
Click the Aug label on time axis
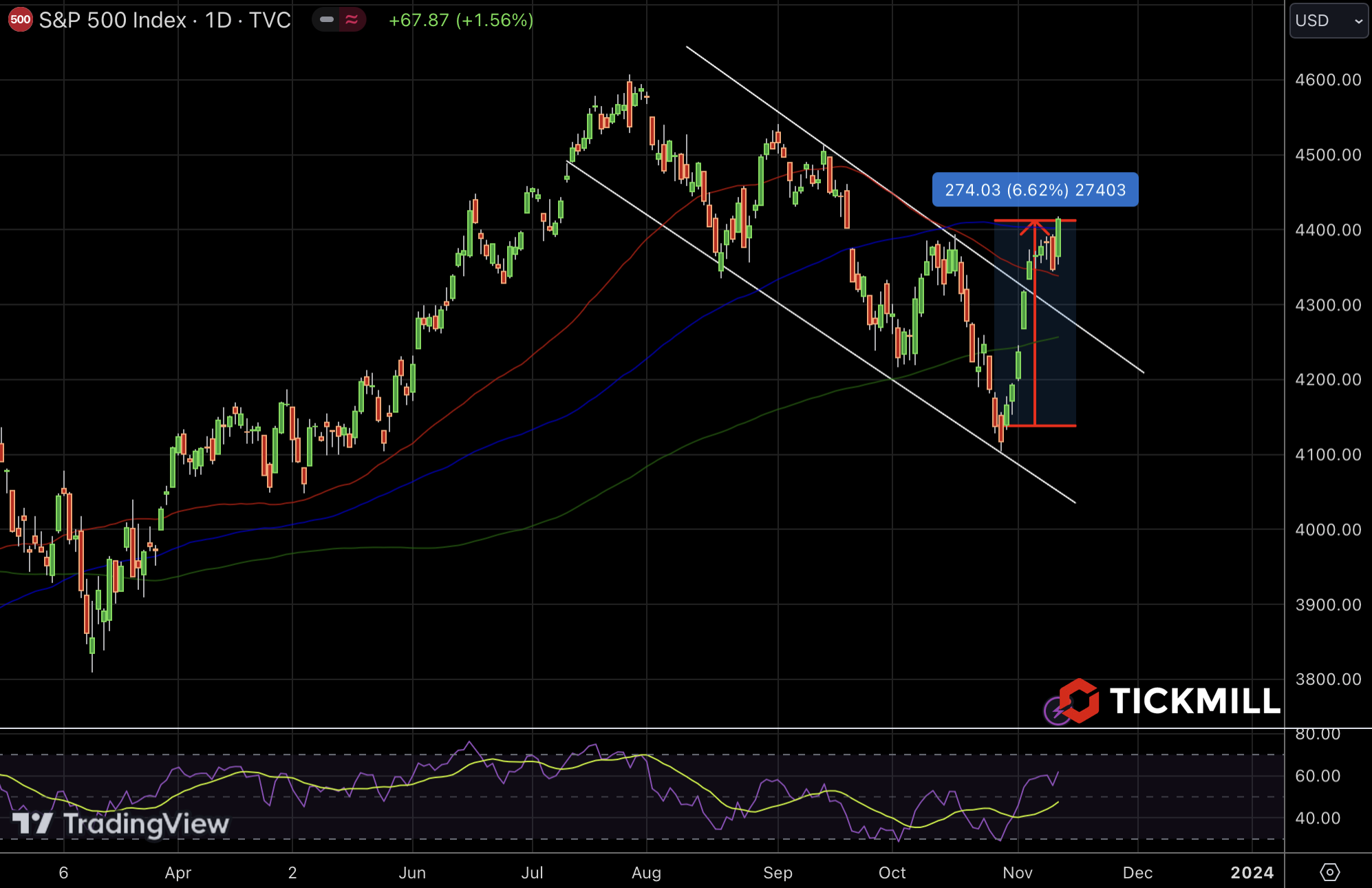646,873
